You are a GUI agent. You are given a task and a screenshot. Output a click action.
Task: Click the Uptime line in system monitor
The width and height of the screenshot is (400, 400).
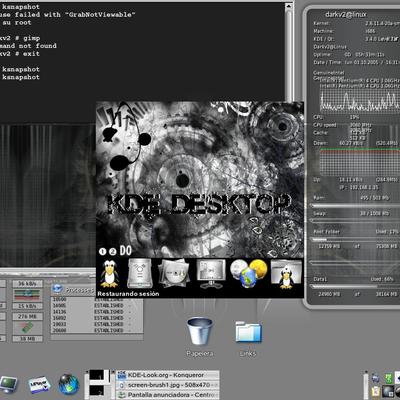349,54
